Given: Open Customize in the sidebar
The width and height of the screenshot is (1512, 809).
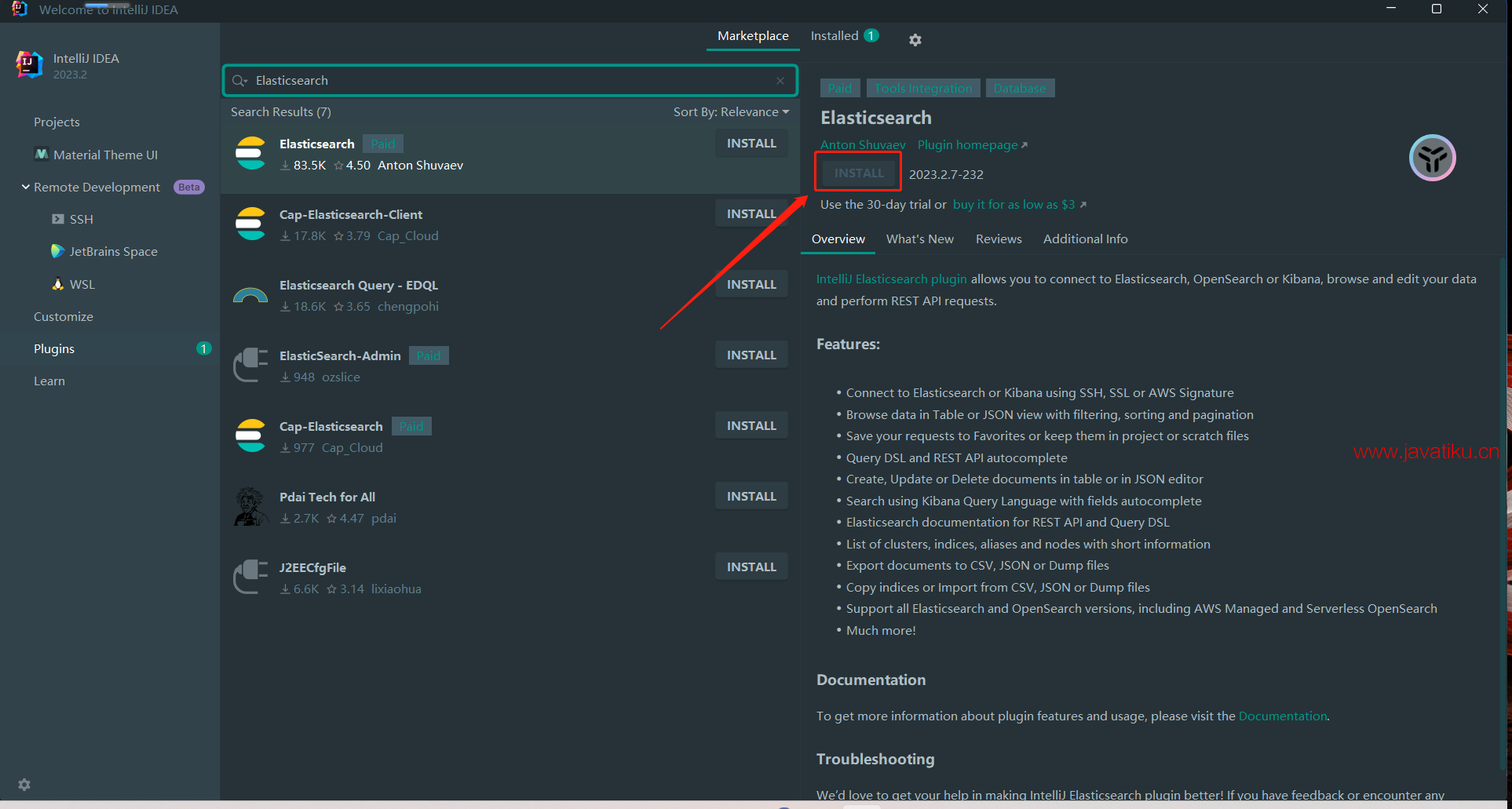Looking at the screenshot, I should coord(64,317).
